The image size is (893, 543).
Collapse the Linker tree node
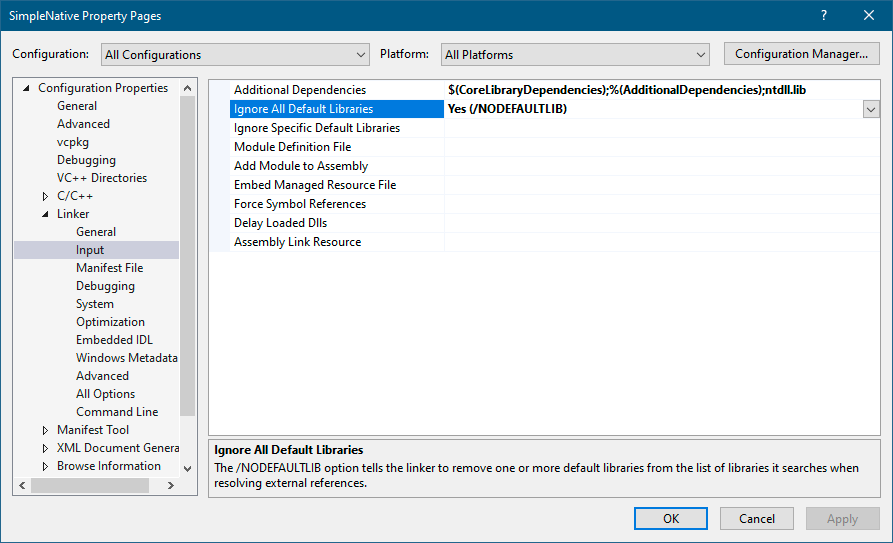coord(45,214)
